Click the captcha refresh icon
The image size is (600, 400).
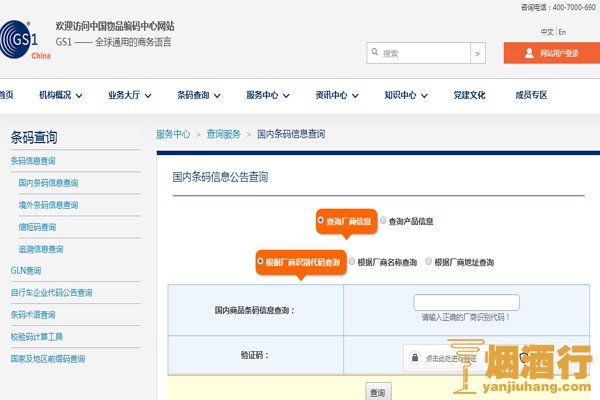522,357
